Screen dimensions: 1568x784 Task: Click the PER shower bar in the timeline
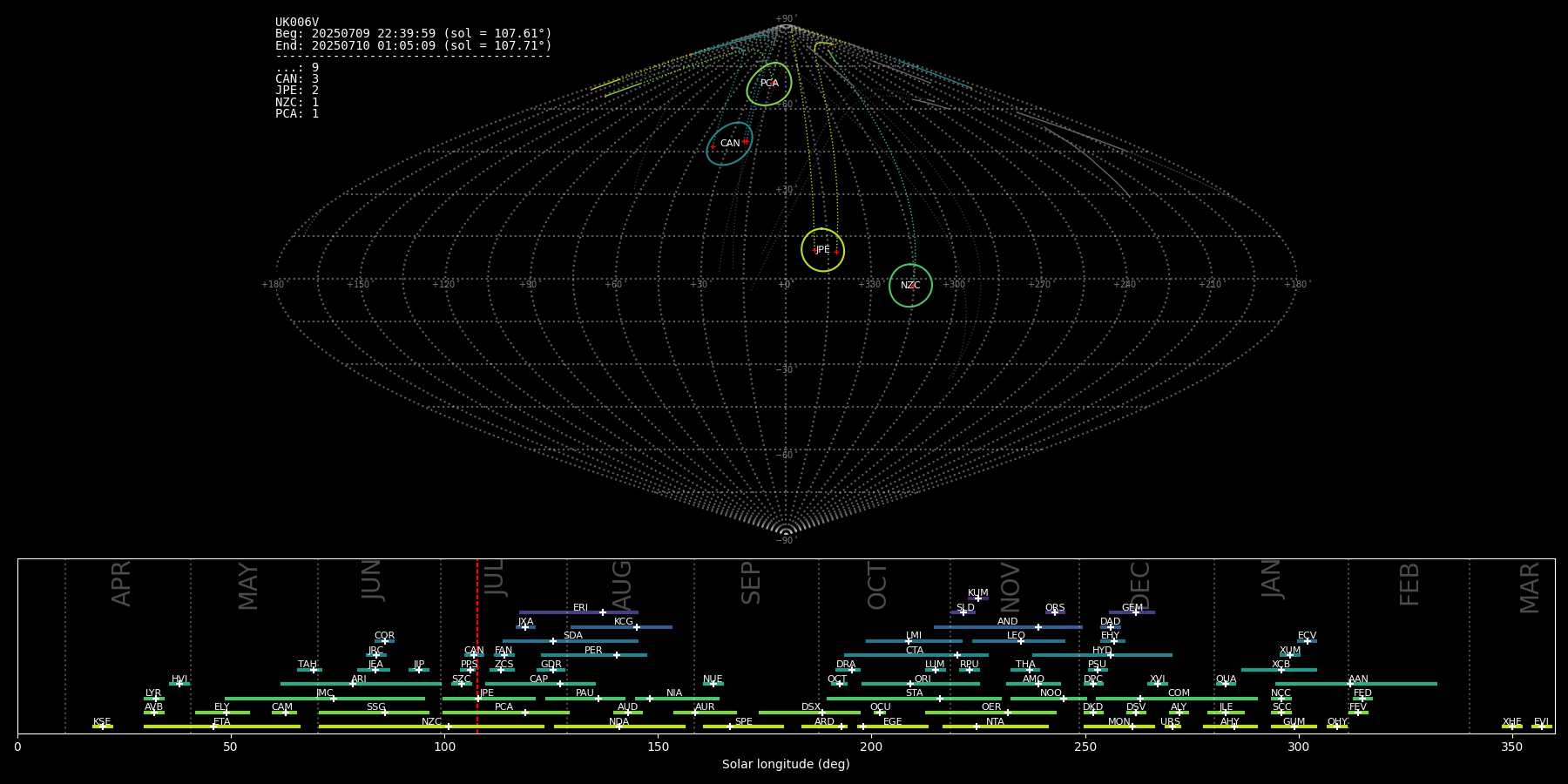click(594, 655)
